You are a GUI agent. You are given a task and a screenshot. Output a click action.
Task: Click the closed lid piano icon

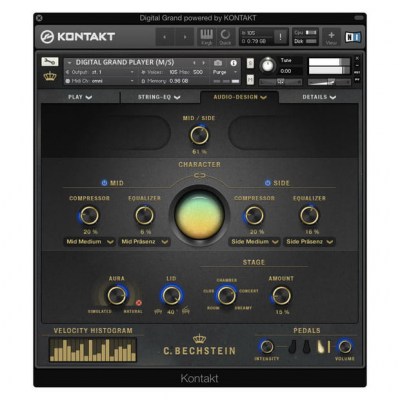coord(158,311)
